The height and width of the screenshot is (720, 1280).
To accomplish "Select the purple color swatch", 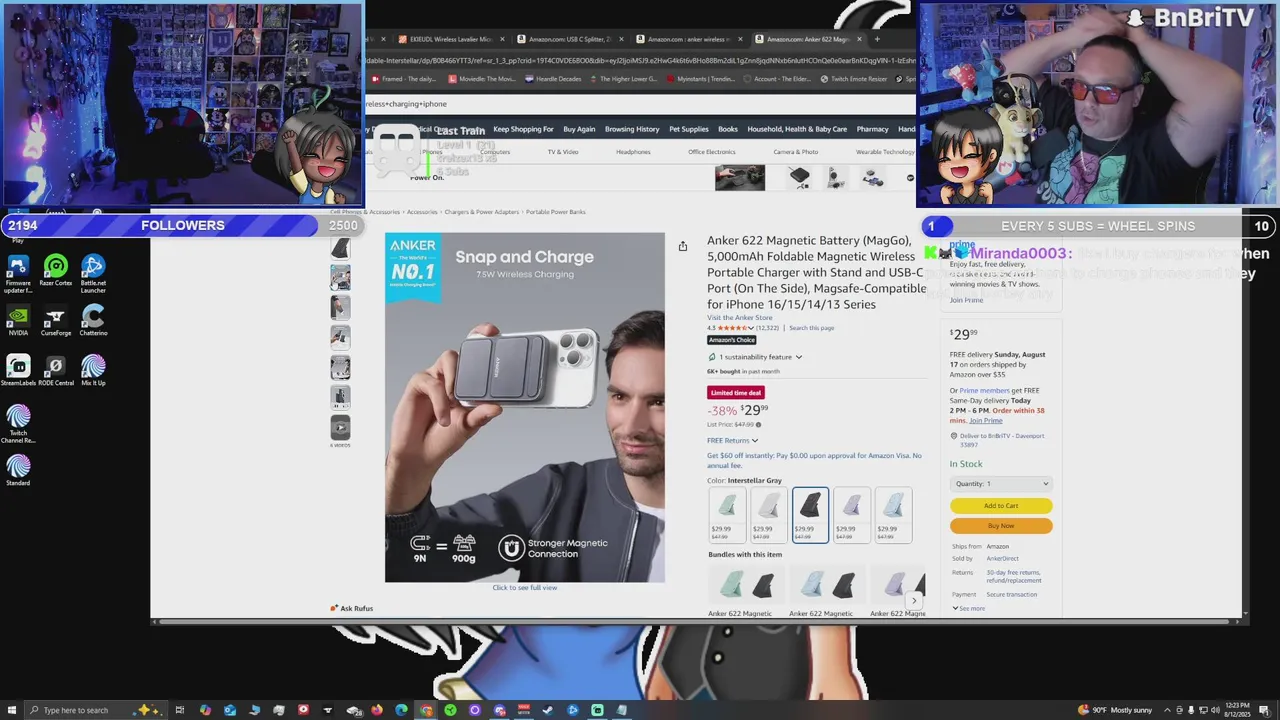I will 852,515.
